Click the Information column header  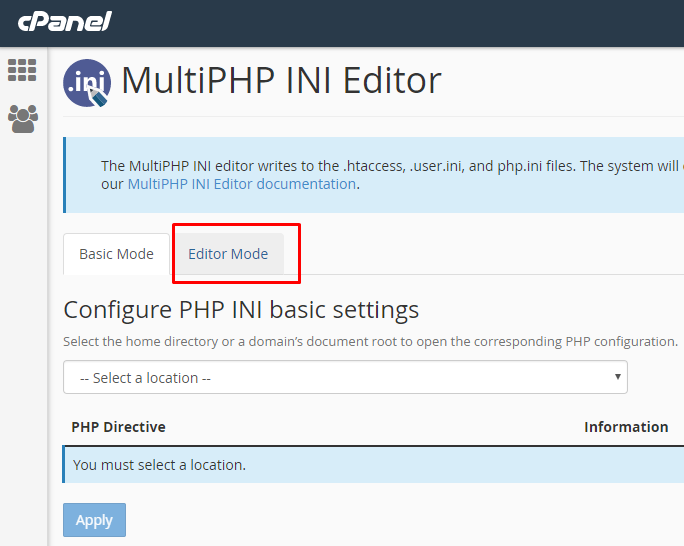(x=626, y=427)
